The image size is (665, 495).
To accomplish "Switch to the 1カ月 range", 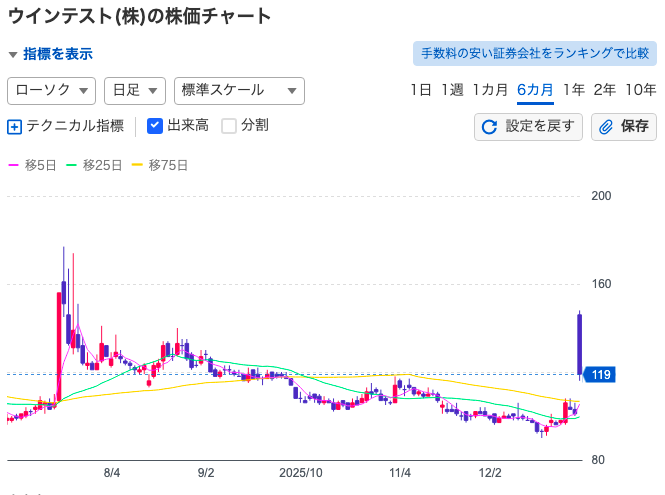I will click(x=490, y=90).
